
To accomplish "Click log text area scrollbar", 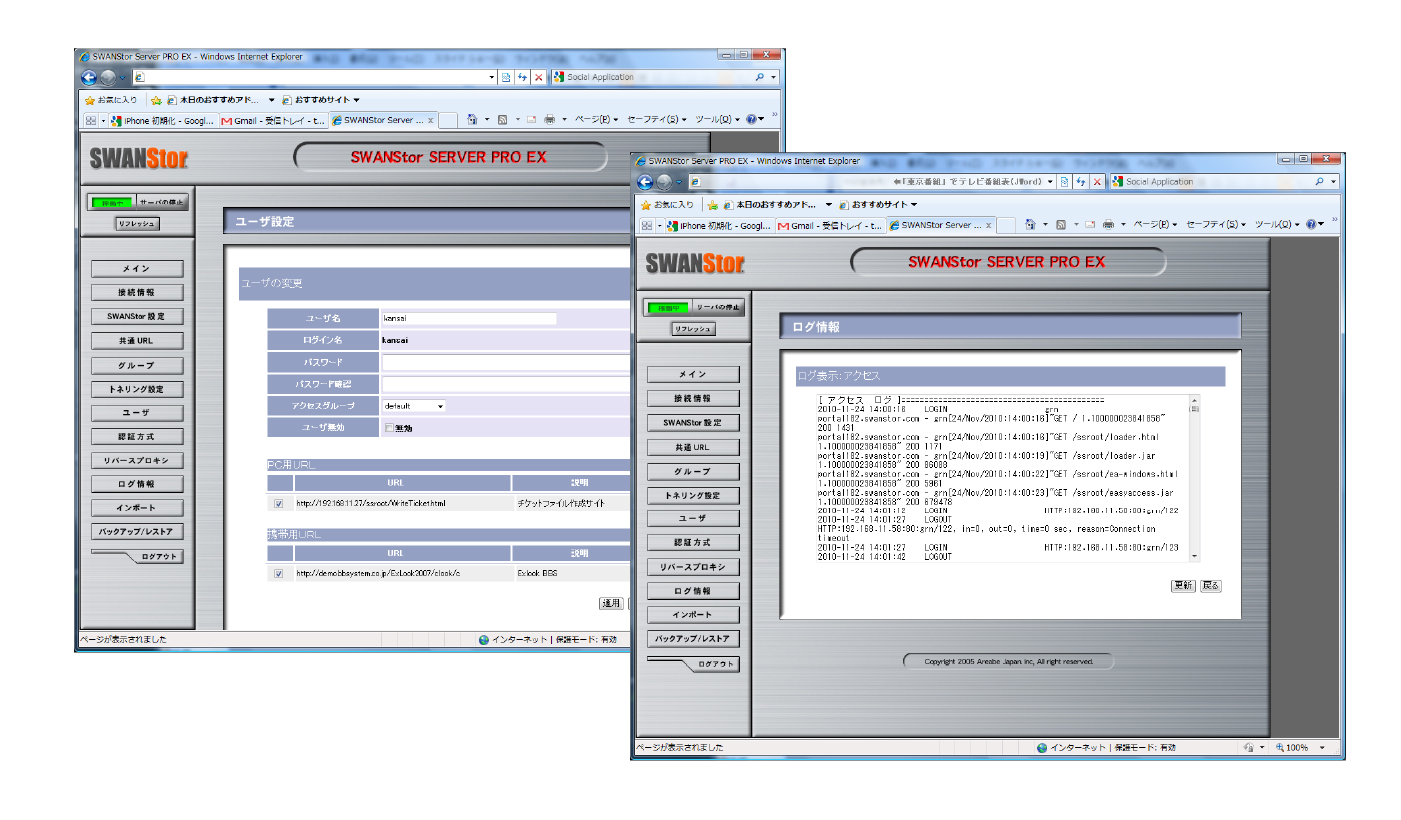I will point(1194,478).
